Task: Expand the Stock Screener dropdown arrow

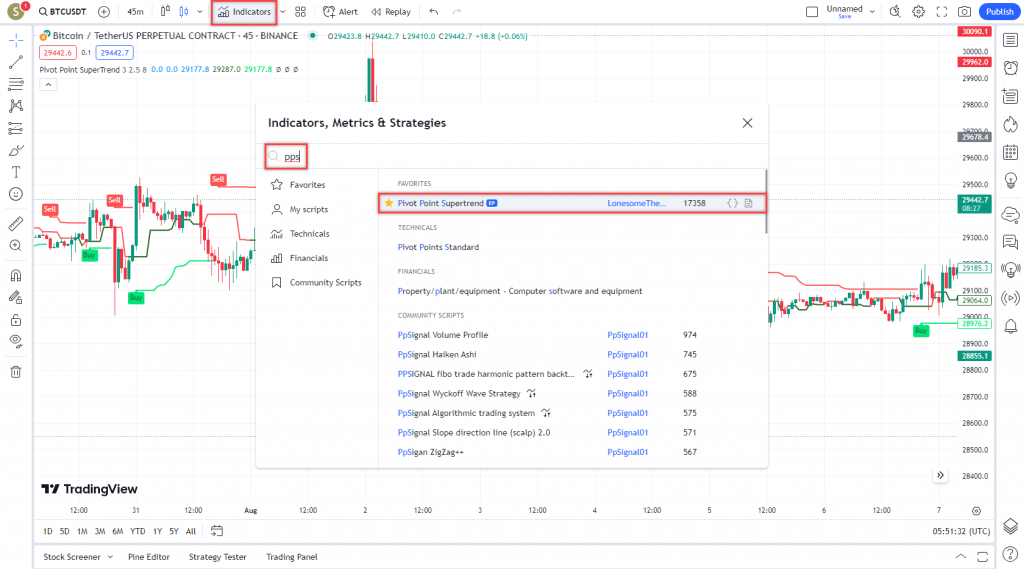Action: [x=110, y=557]
